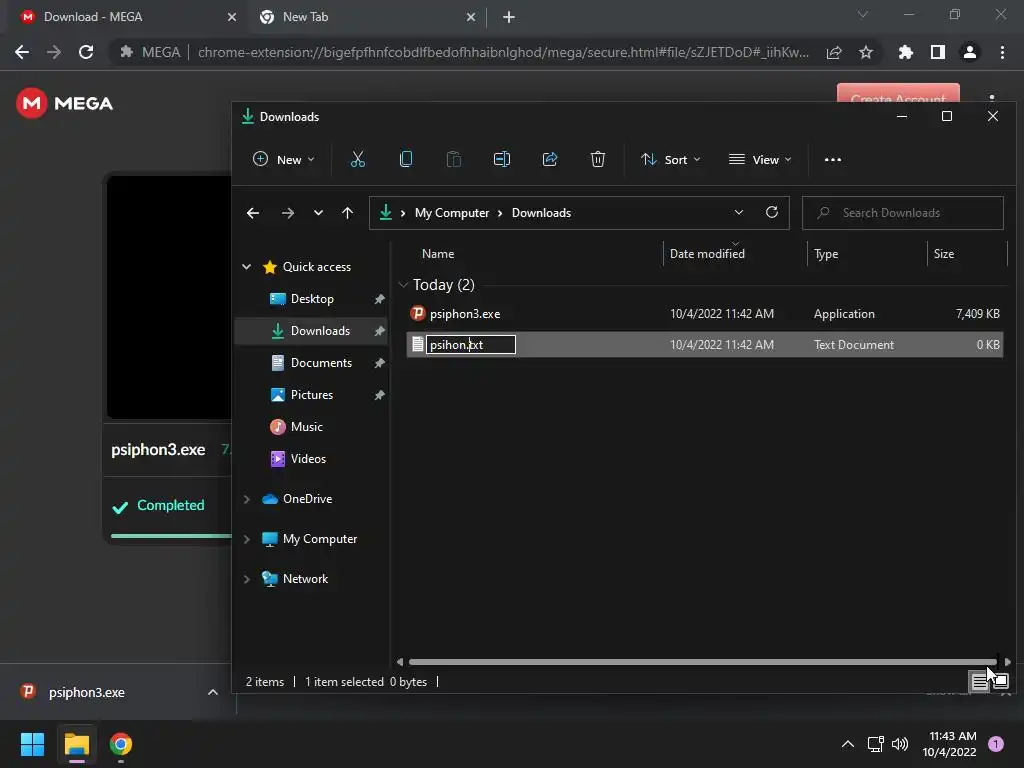1024x768 pixels.
Task: Open the Chrome Extensions puzzle icon
Action: pyautogui.click(x=905, y=52)
